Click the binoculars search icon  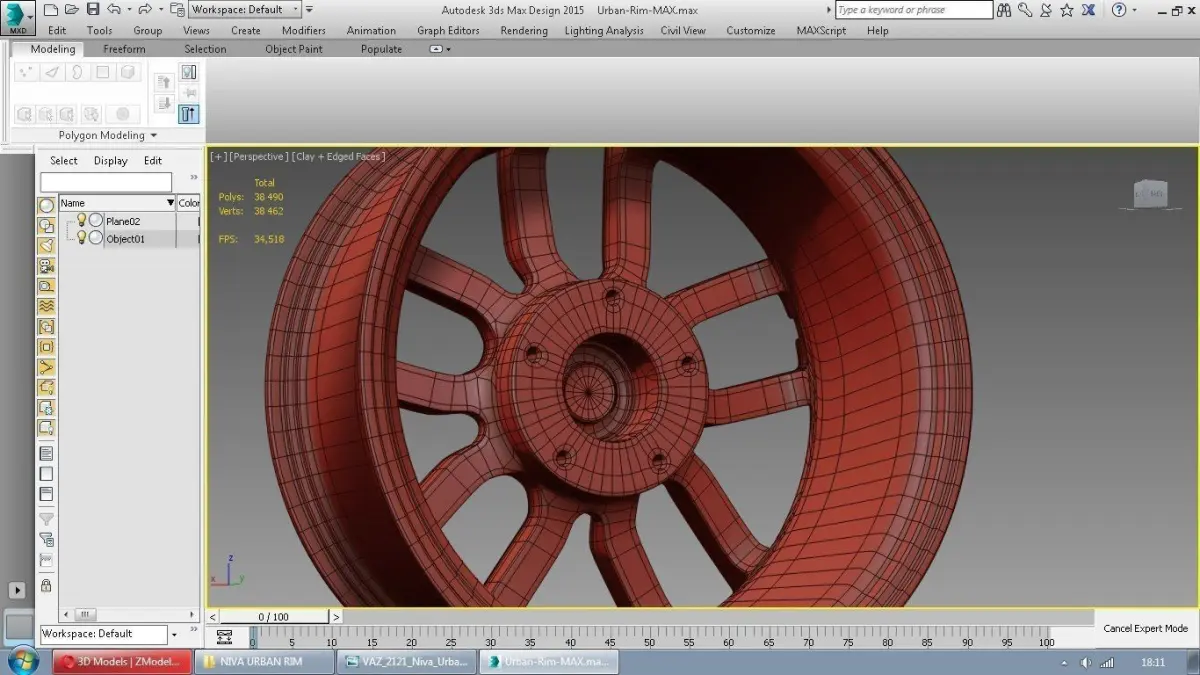pyautogui.click(x=1006, y=10)
